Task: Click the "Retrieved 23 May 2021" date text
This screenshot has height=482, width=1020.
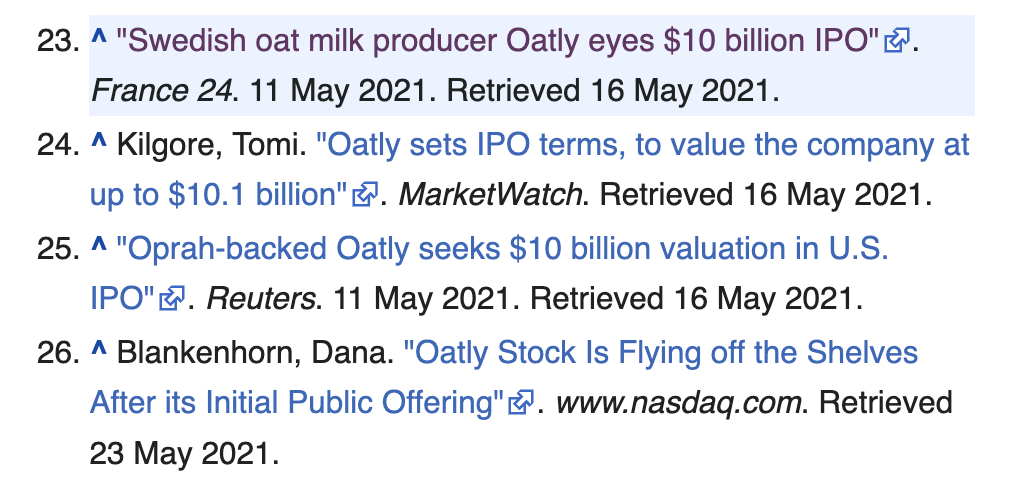Action: 521,428
